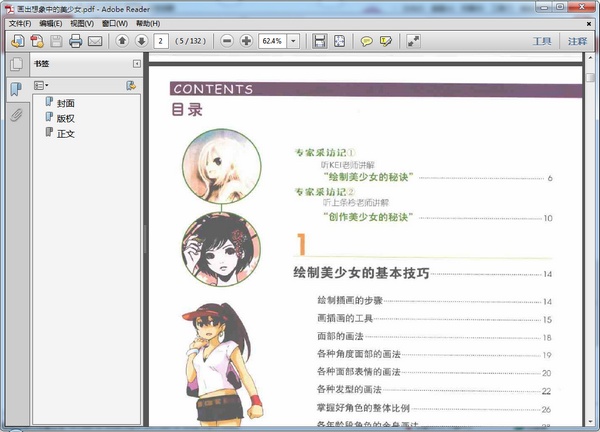
Task: Click the 绘制美少女的基本技巧 chapter title
Action: [x=361, y=273]
